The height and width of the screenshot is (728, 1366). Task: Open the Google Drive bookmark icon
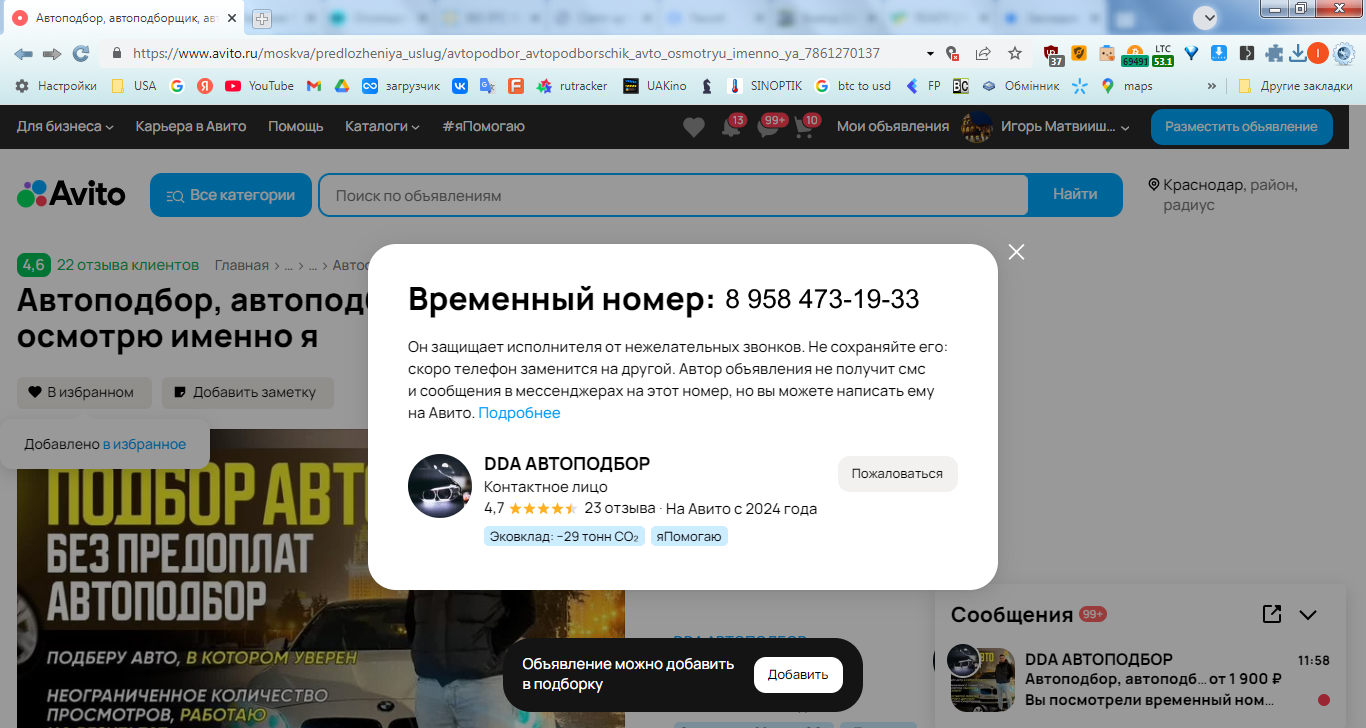coord(341,86)
